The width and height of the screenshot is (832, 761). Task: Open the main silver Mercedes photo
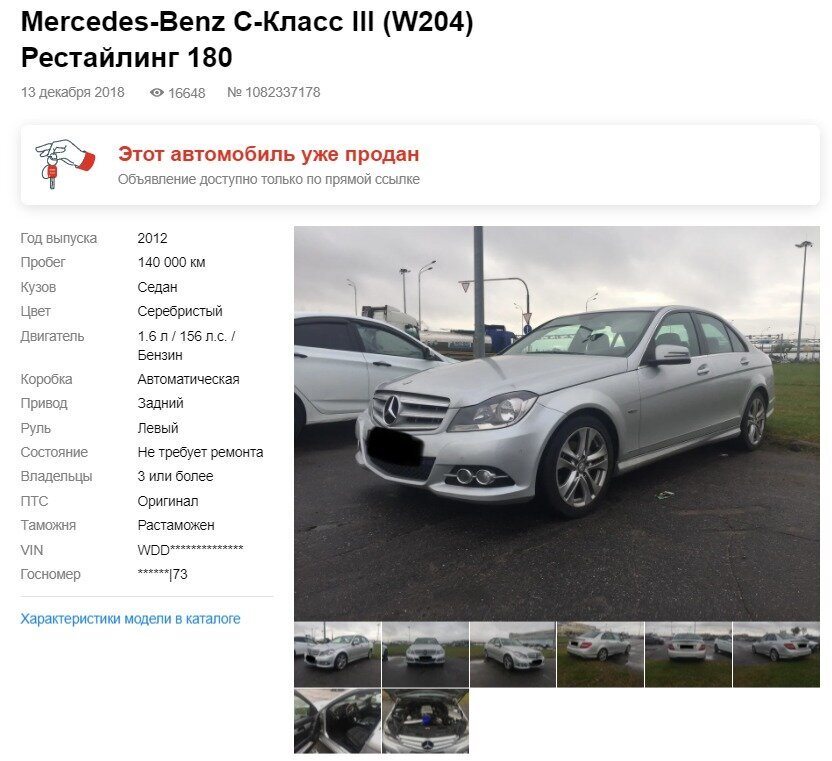[557, 423]
